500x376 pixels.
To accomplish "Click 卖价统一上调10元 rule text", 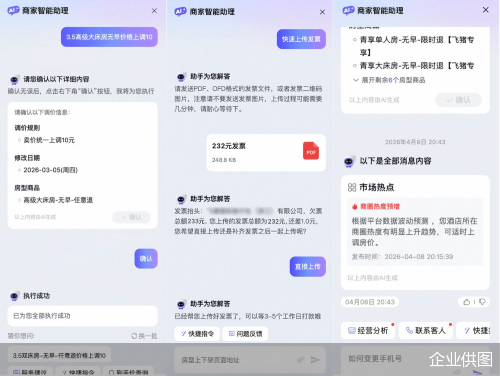I will (49, 140).
